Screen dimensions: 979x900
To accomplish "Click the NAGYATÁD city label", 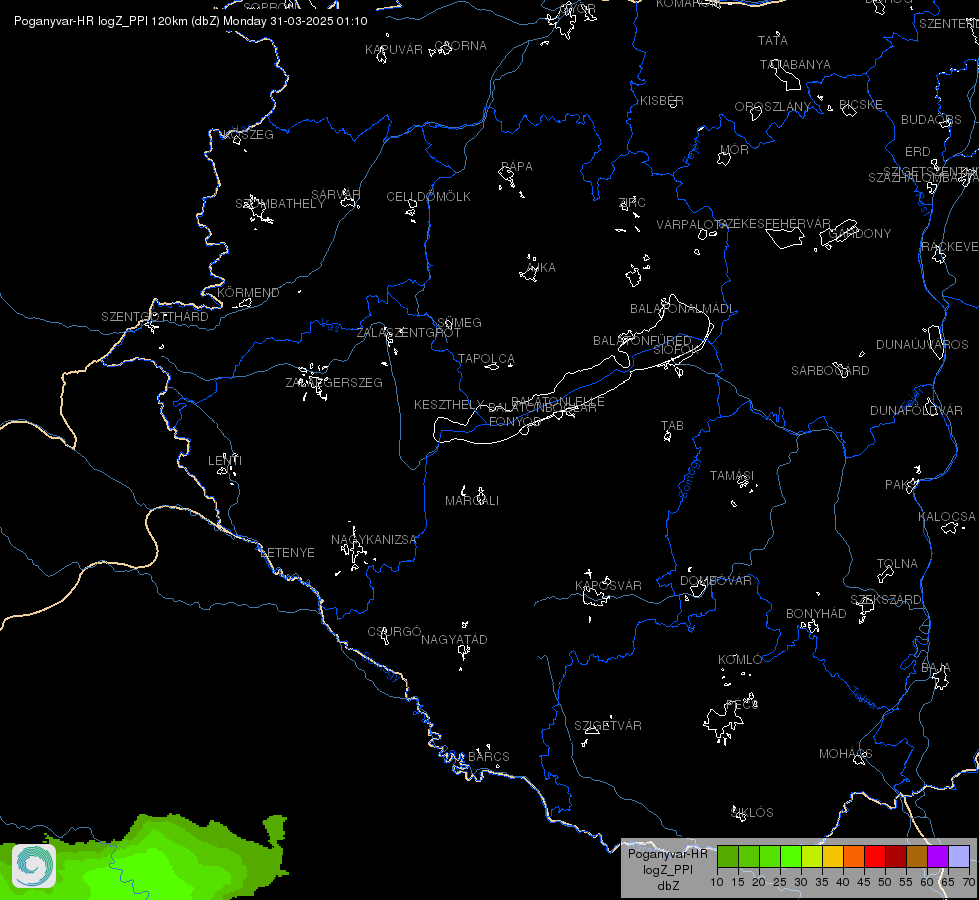I will point(454,640).
